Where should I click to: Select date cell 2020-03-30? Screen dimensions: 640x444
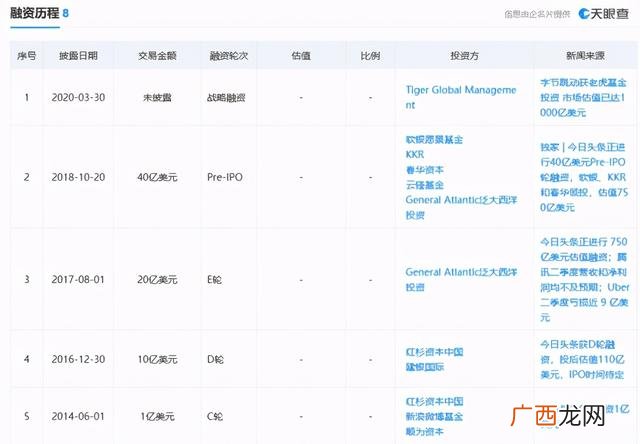click(78, 98)
